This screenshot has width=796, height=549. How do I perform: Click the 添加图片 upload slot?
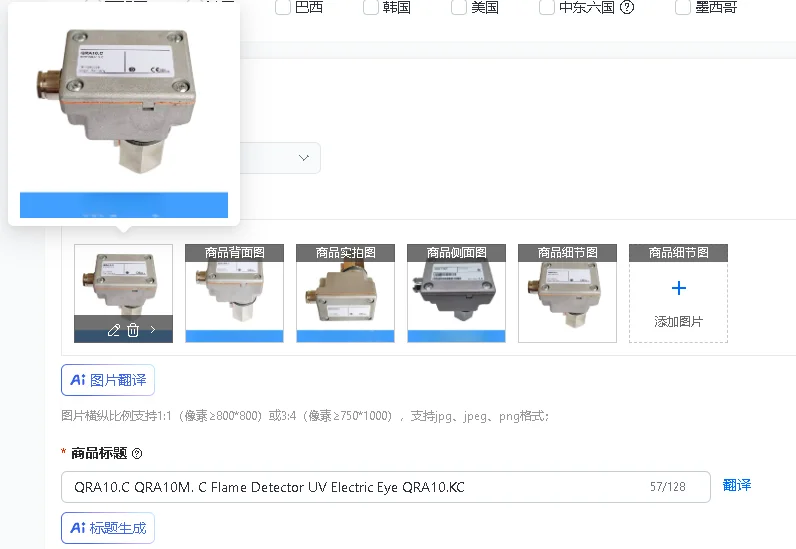point(679,294)
